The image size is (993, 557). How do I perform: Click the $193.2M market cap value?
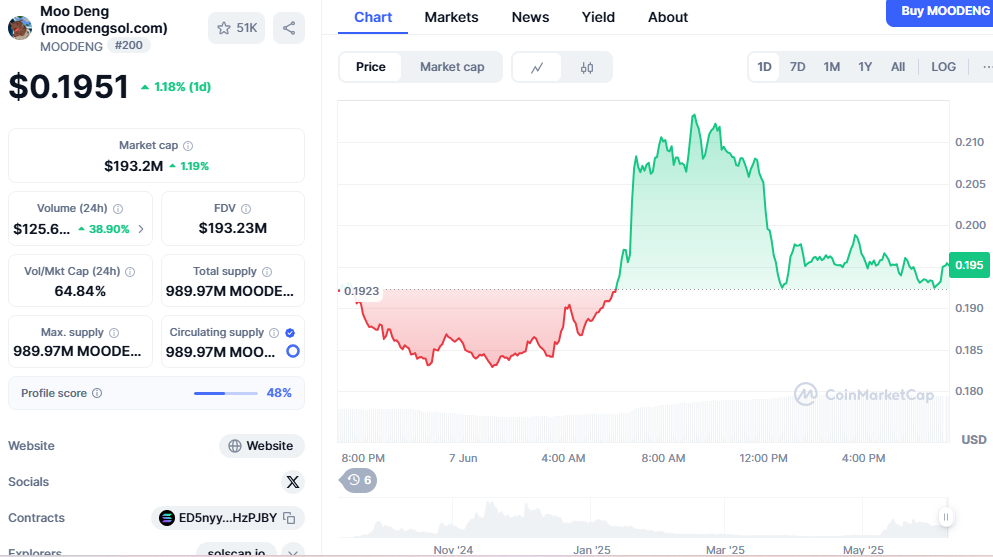coord(134,166)
